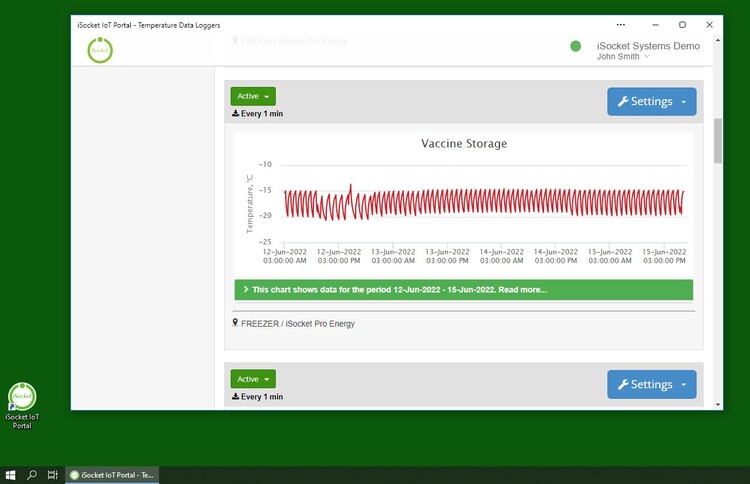
Task: Click the location pin icon beside FREEZER
Action: [235, 323]
